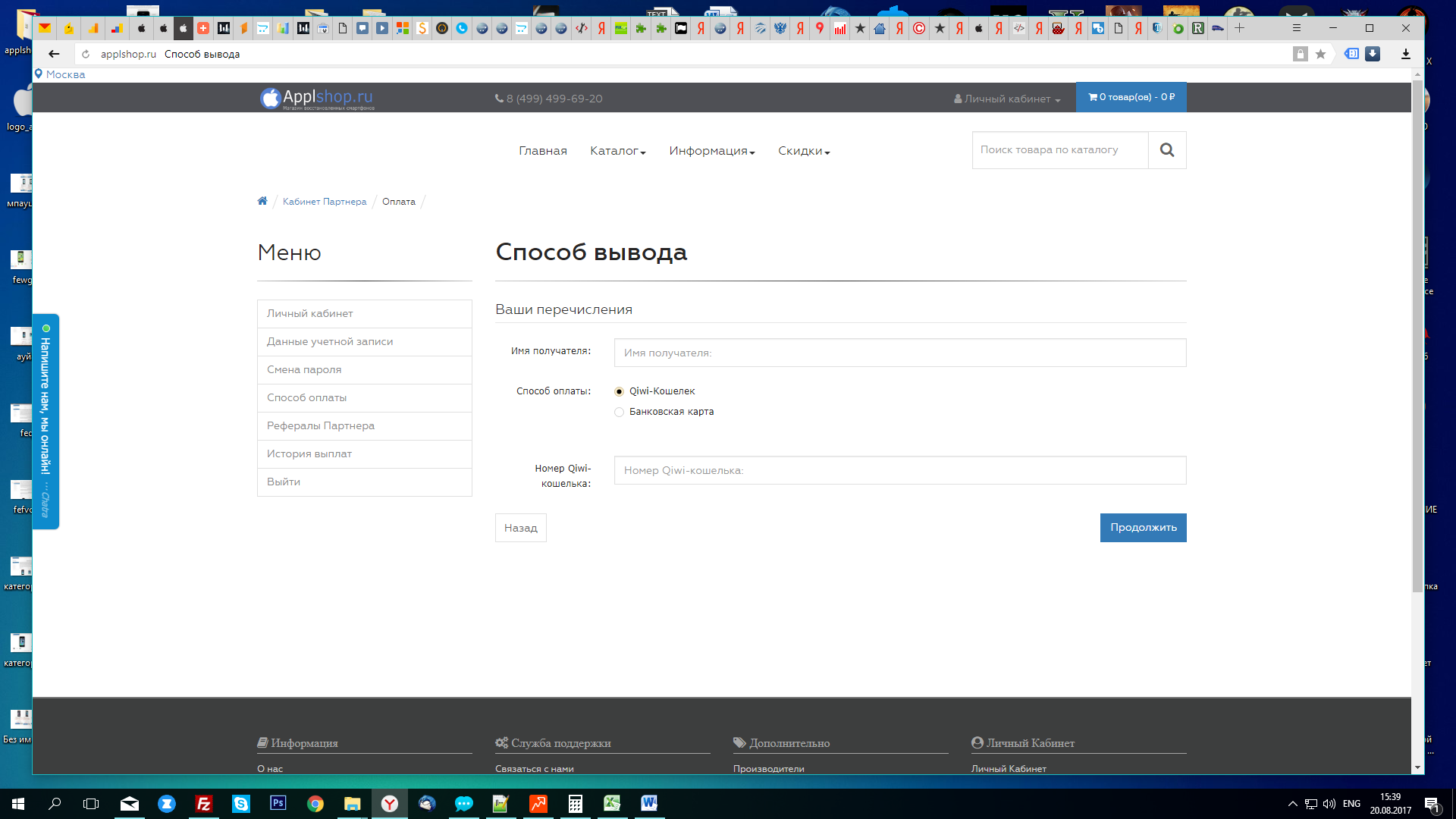Focus the Имя получателя input field
The image size is (1456, 819).
899,353
